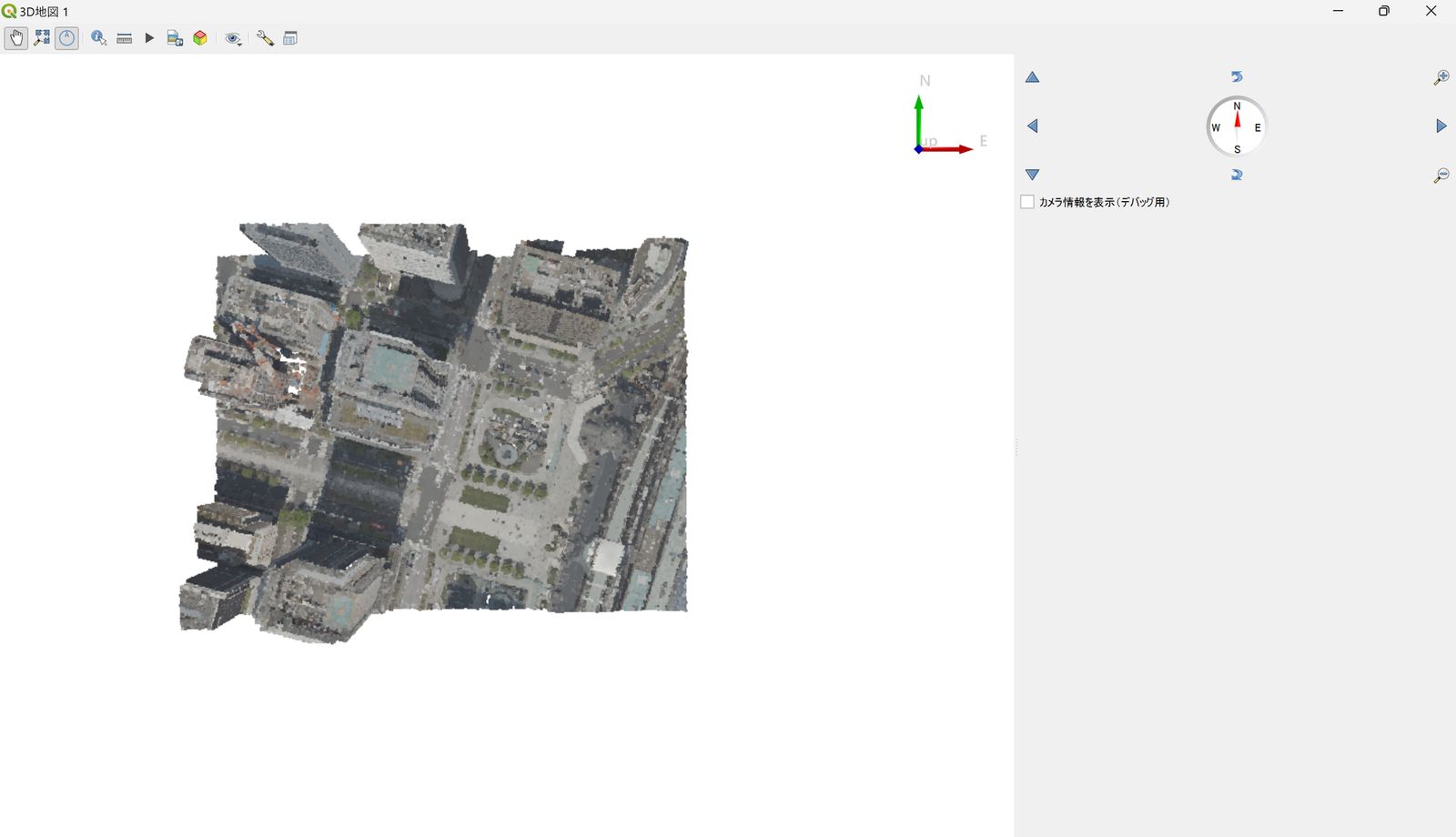Maximize the 3D地図 1 window
The width and height of the screenshot is (1456, 837).
pyautogui.click(x=1384, y=11)
